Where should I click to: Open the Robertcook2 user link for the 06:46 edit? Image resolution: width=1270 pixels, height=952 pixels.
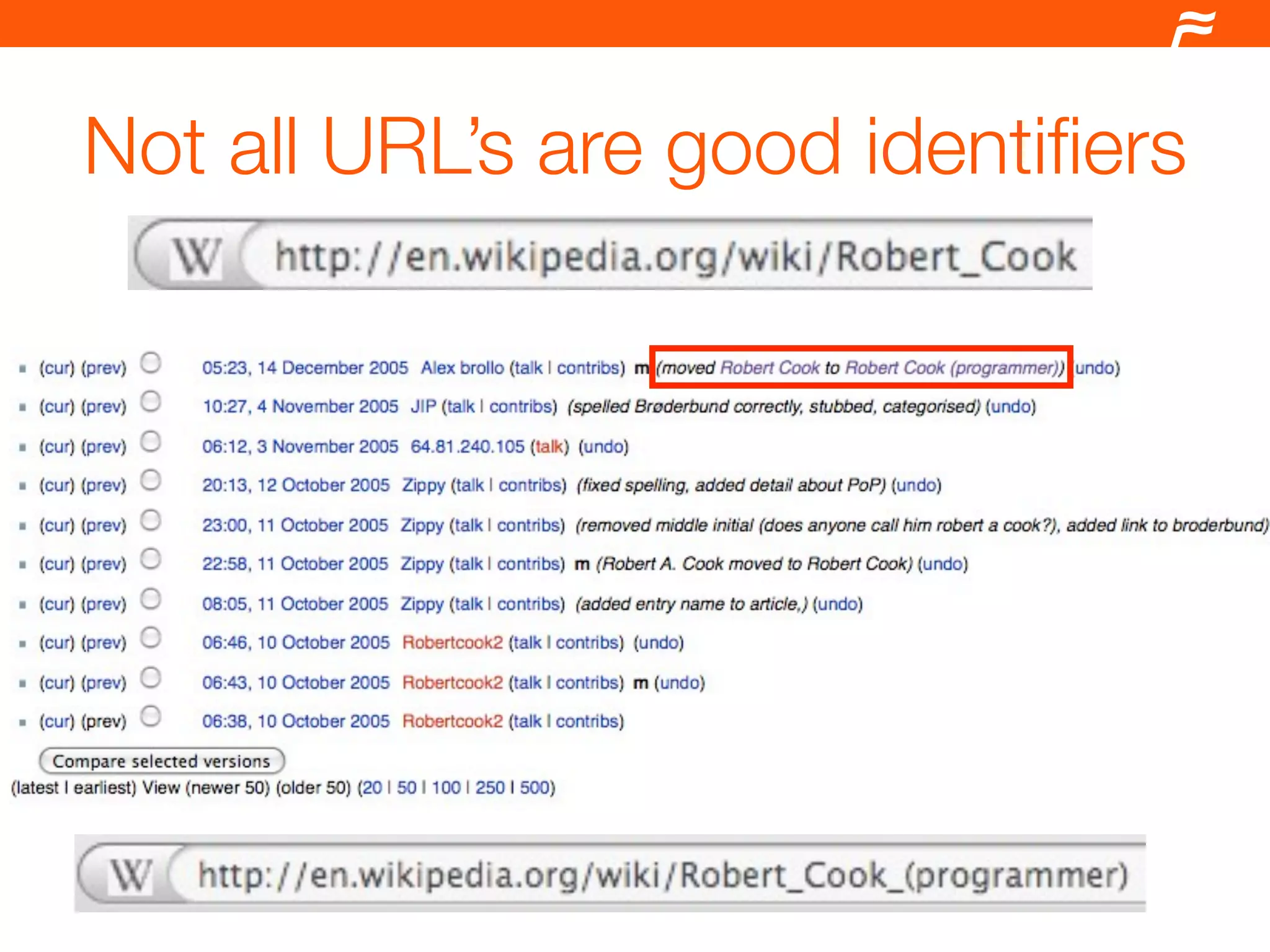452,643
